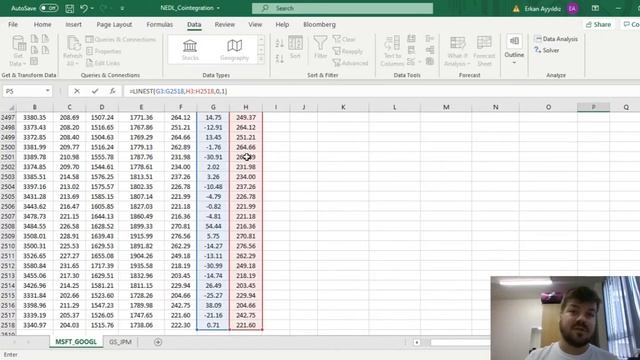Click the Save icon in title bar
Viewport: 640px width, 360px height.
pyautogui.click(x=69, y=8)
